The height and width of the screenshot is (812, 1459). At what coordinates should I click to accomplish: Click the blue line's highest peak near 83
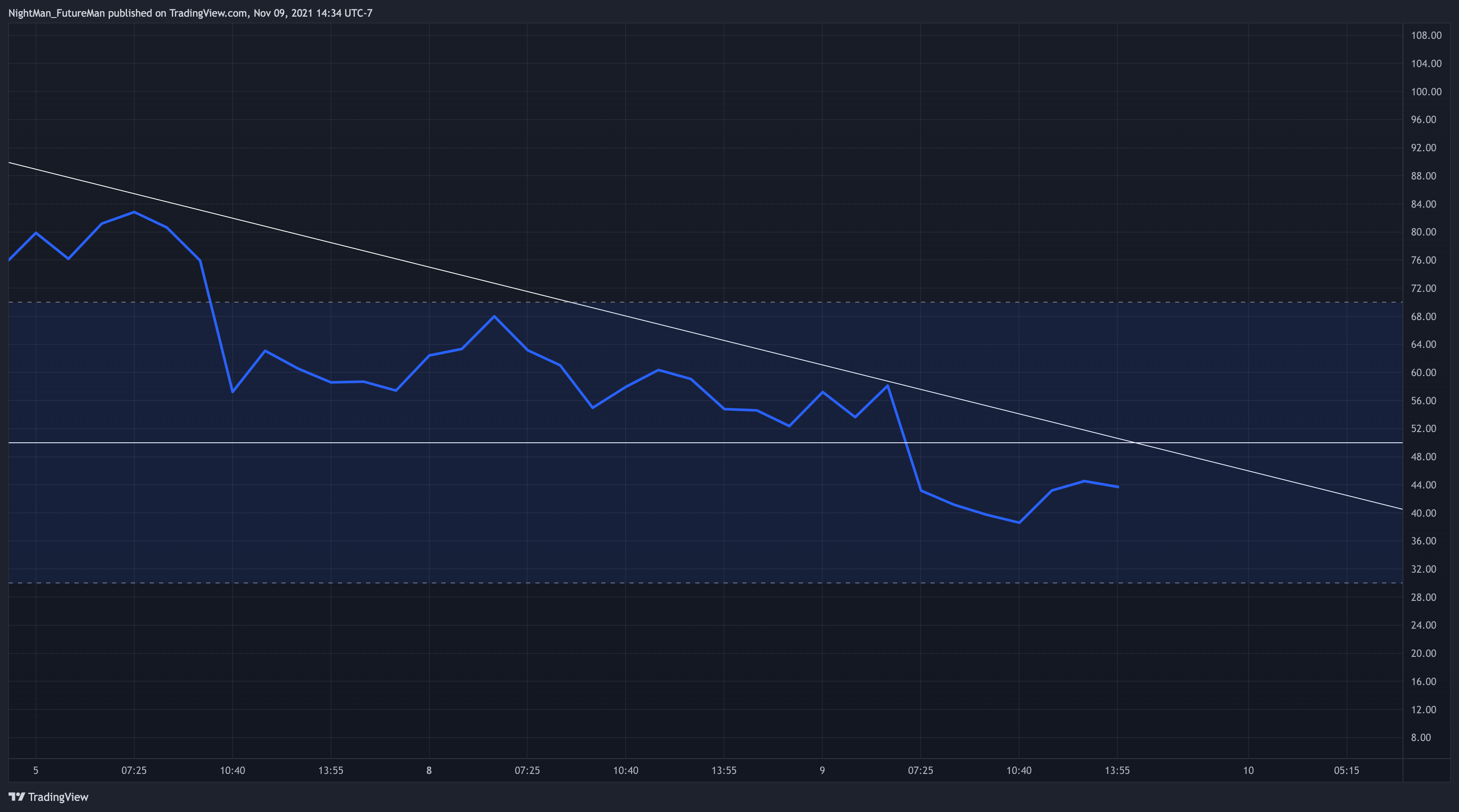pyautogui.click(x=134, y=212)
